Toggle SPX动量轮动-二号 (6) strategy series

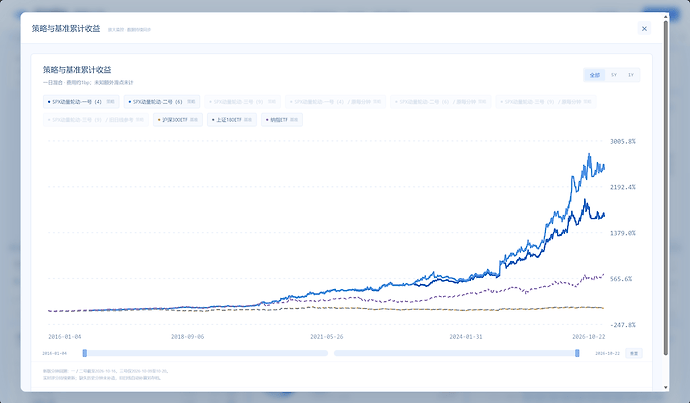coord(161,102)
